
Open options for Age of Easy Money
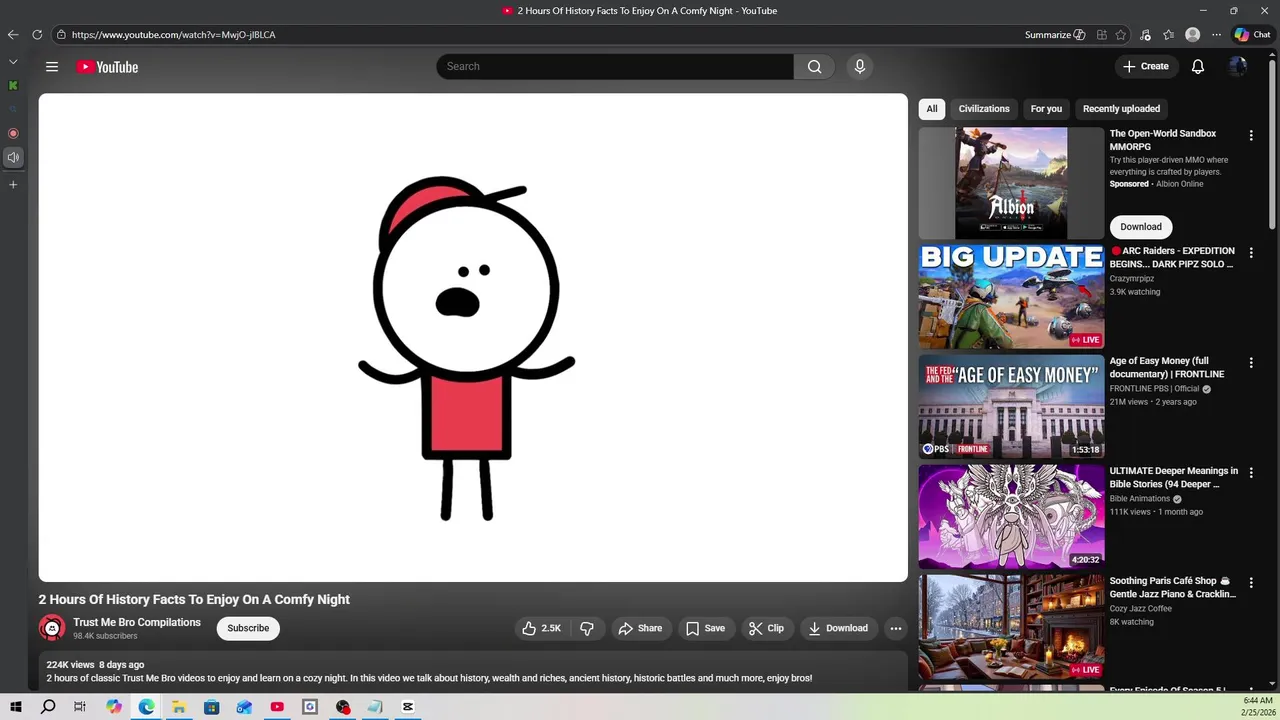tap(1251, 363)
